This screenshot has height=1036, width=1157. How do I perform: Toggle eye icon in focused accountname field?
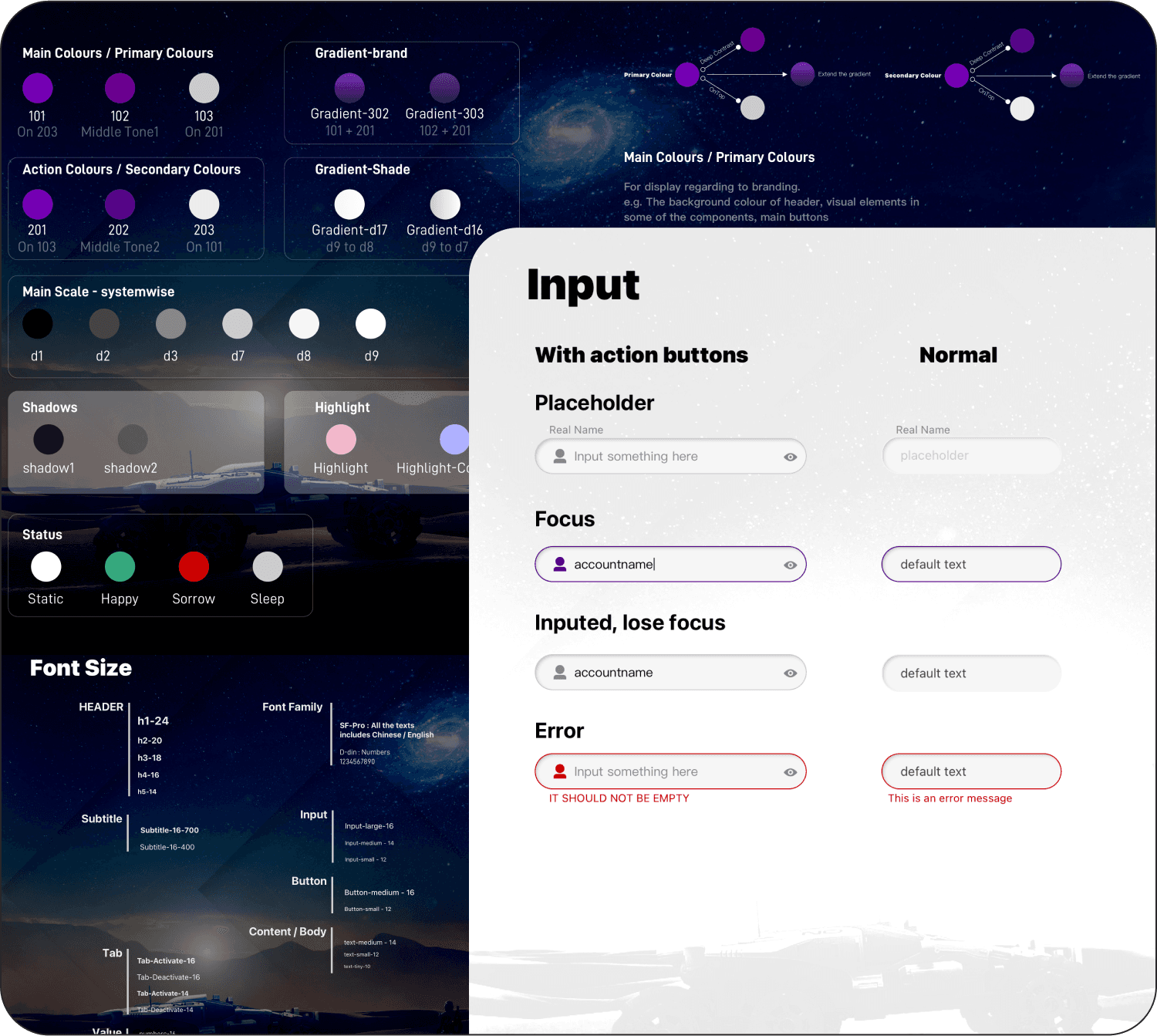click(x=791, y=565)
